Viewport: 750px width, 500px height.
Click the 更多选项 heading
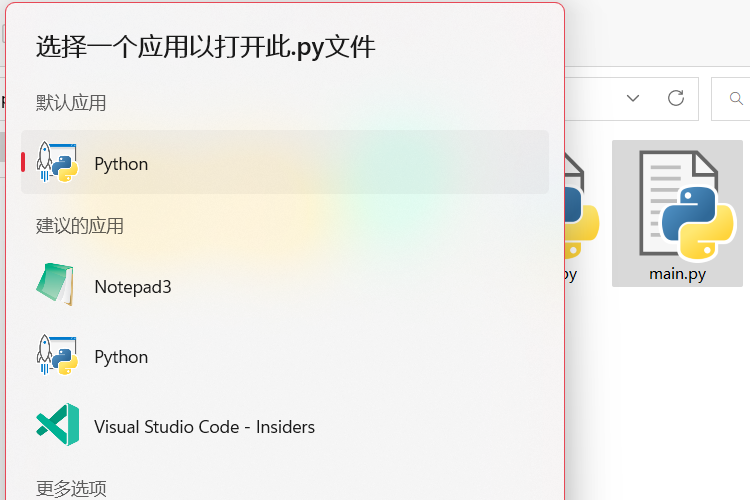pyautogui.click(x=71, y=489)
